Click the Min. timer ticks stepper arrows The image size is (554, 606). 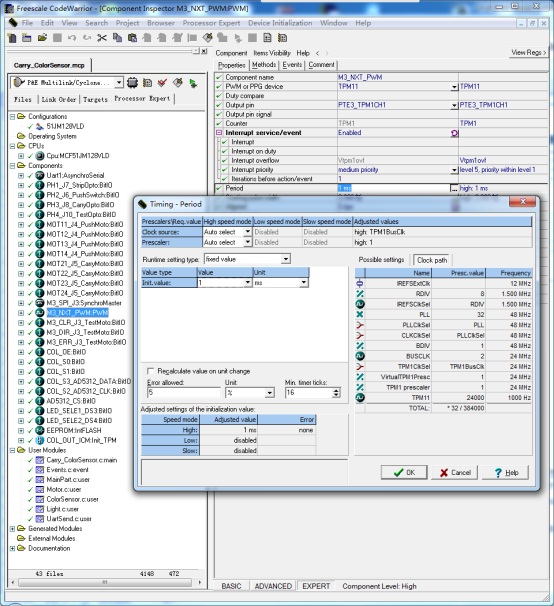(336, 393)
